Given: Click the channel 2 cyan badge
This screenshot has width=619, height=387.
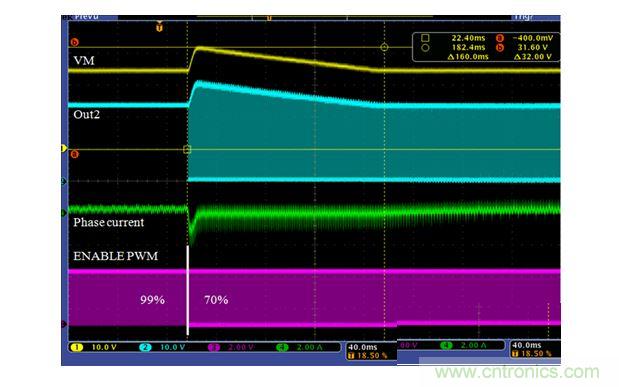Looking at the screenshot, I should (145, 347).
